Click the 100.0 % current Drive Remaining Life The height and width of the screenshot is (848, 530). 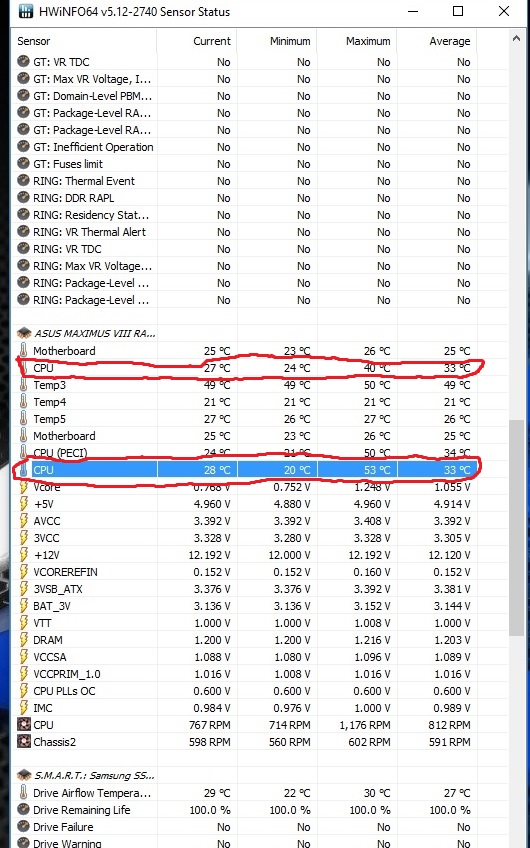210,810
